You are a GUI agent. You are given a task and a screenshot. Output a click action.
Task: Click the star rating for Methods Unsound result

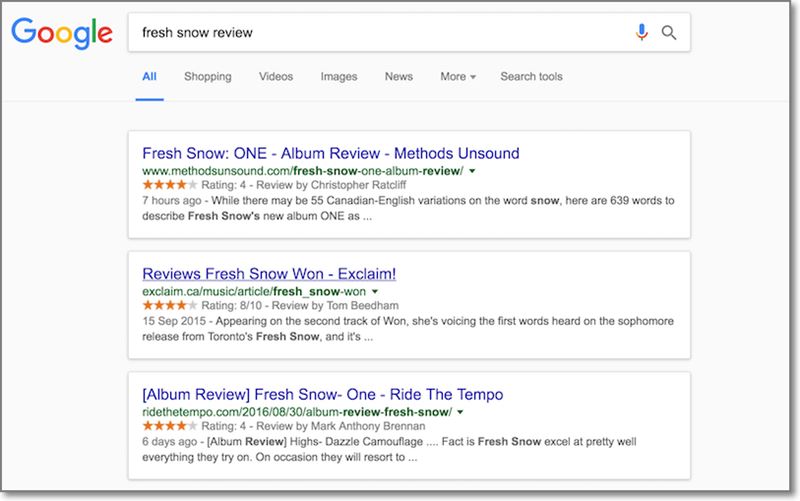(x=169, y=185)
